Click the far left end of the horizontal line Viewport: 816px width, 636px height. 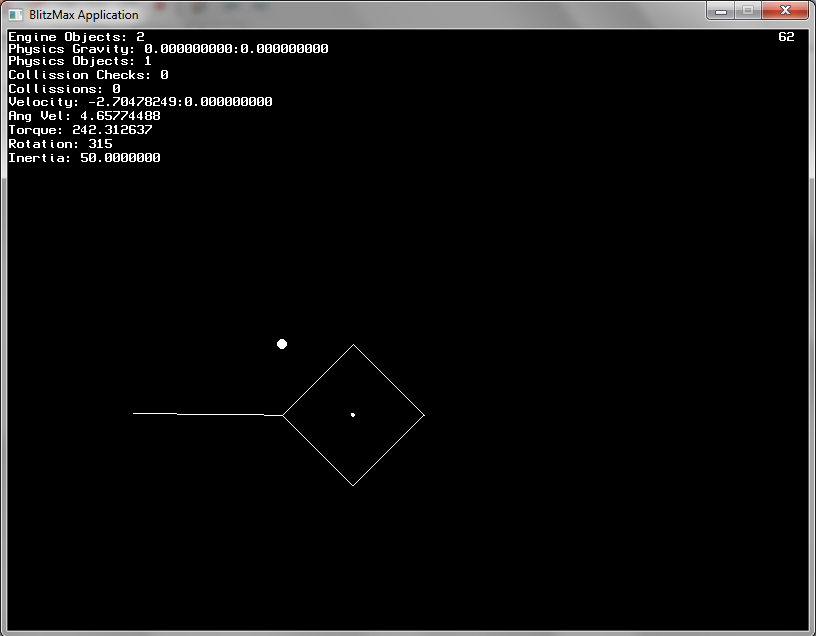point(135,413)
